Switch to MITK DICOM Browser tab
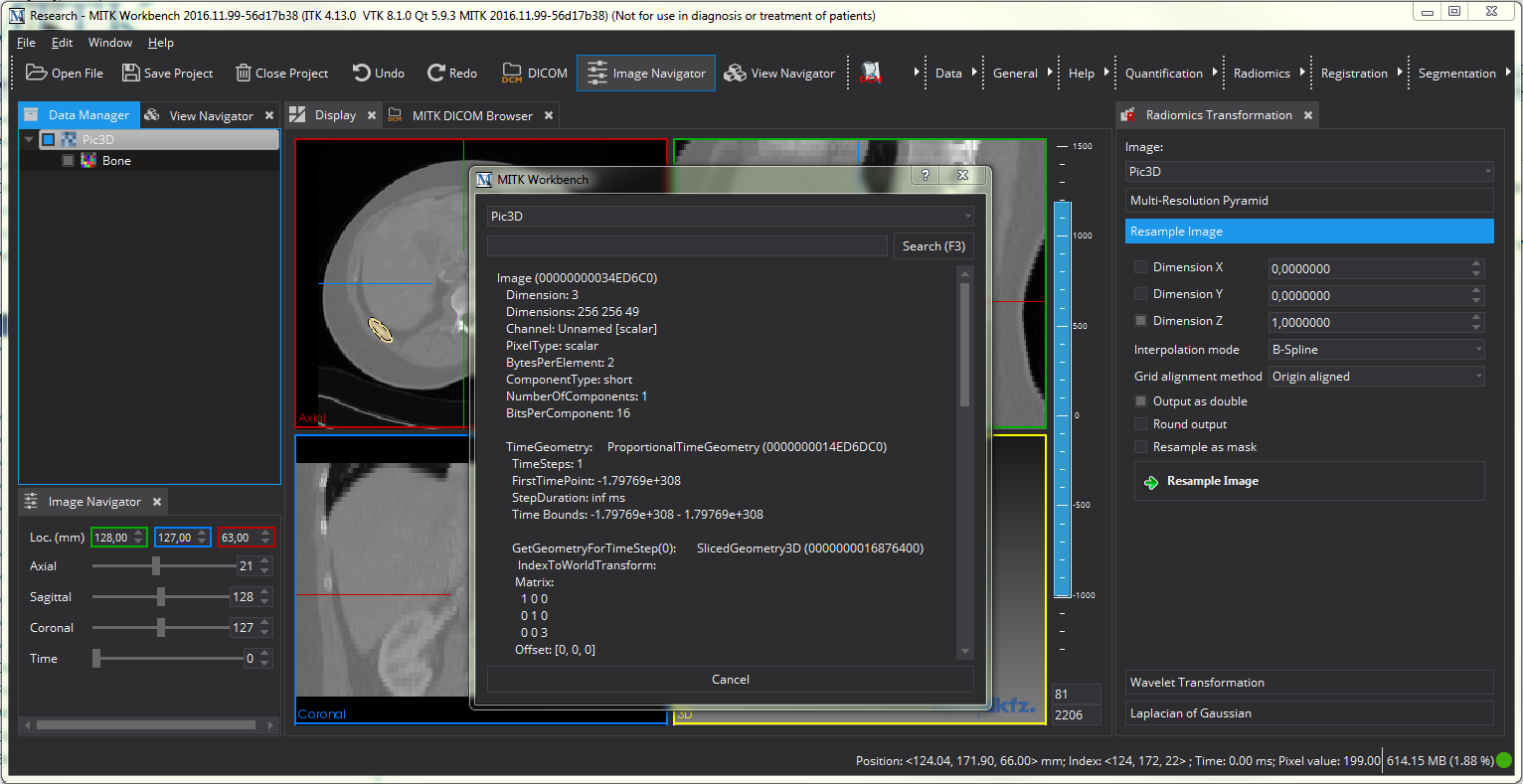Screen dimensions: 1523x784 pyautogui.click(x=472, y=115)
